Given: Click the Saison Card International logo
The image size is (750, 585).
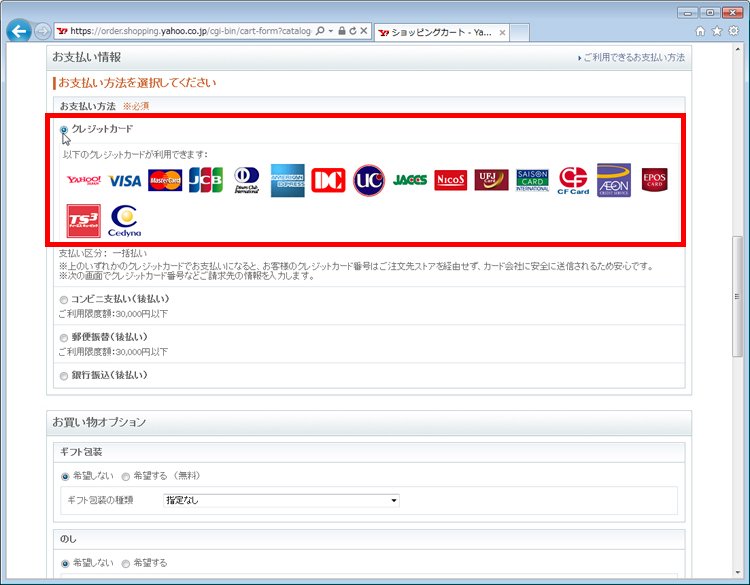Looking at the screenshot, I should click(x=532, y=180).
